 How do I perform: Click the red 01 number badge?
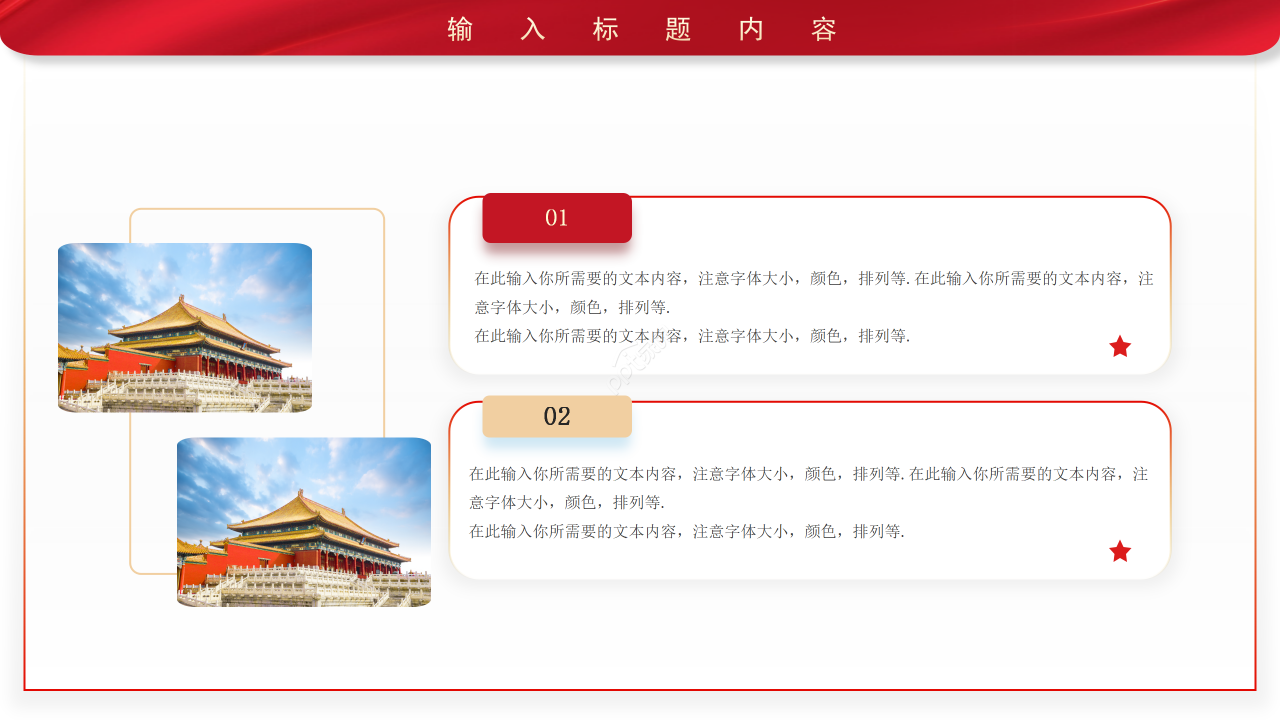tap(557, 217)
